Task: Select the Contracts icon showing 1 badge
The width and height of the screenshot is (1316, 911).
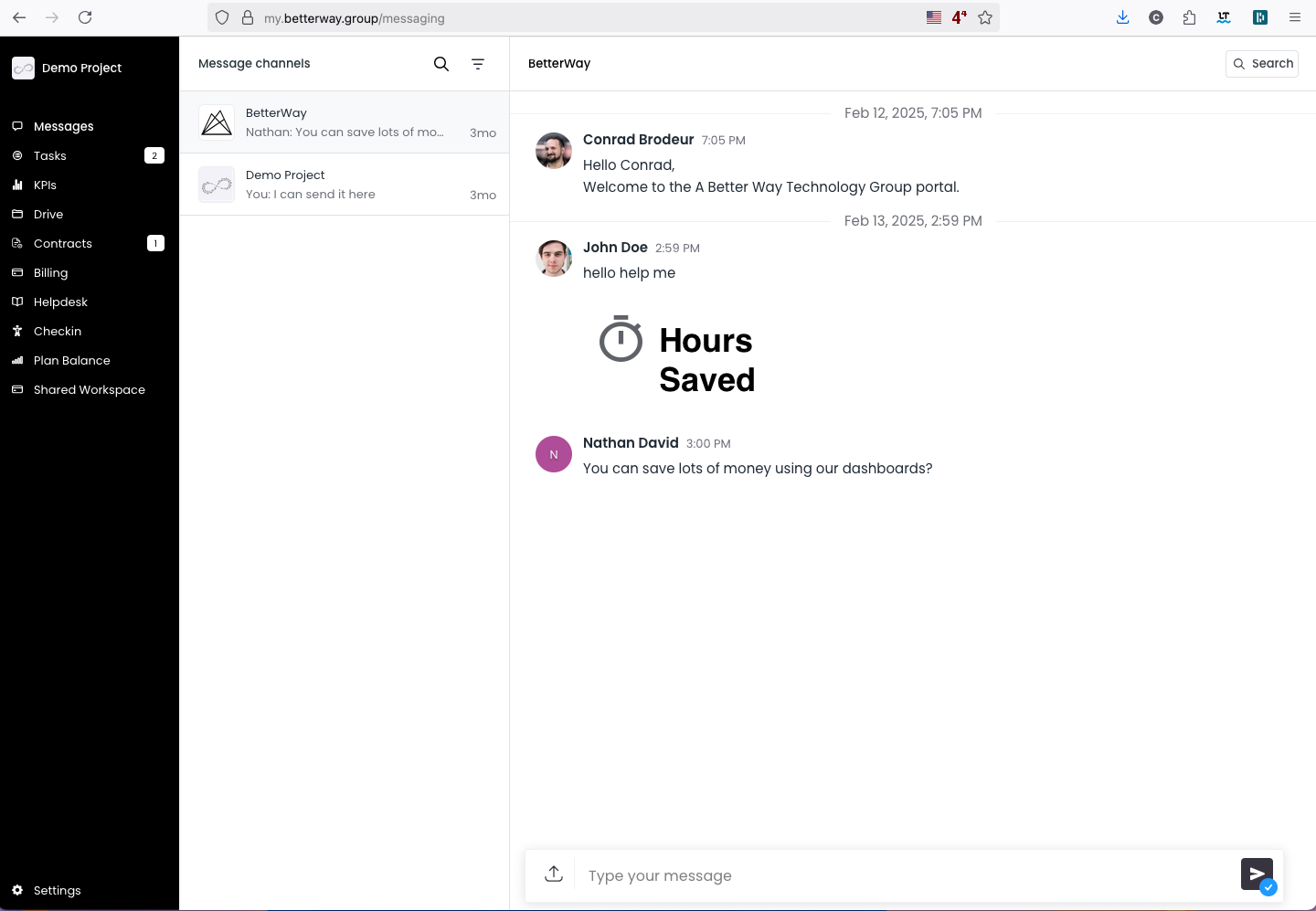Action: (x=18, y=243)
